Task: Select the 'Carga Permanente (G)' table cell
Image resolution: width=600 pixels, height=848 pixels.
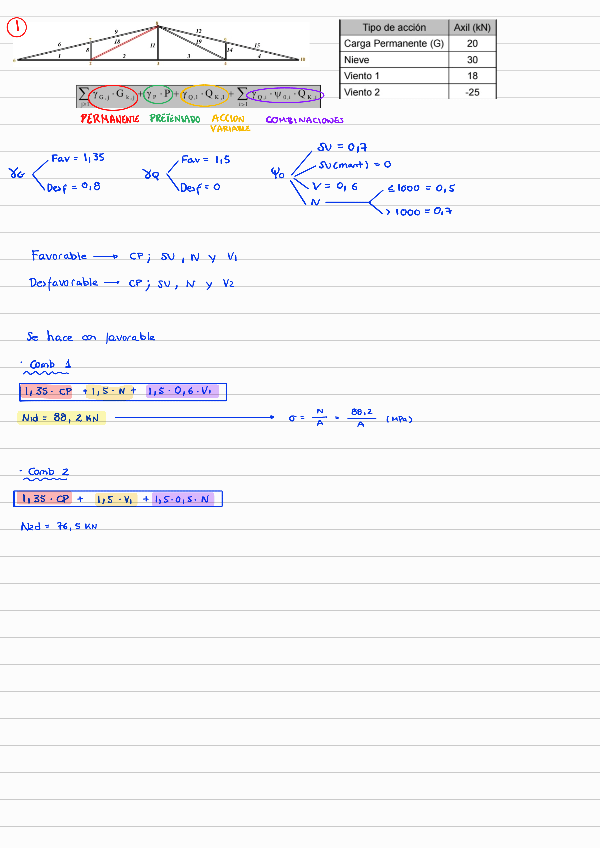Action: coord(394,43)
